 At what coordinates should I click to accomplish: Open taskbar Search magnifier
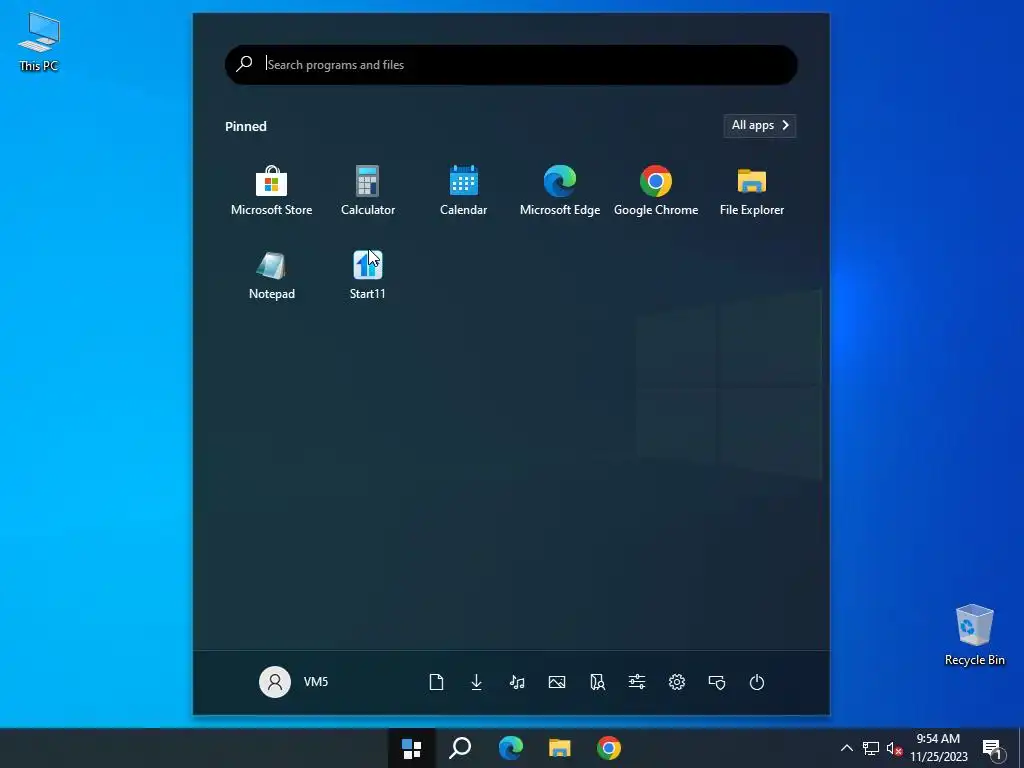click(460, 748)
